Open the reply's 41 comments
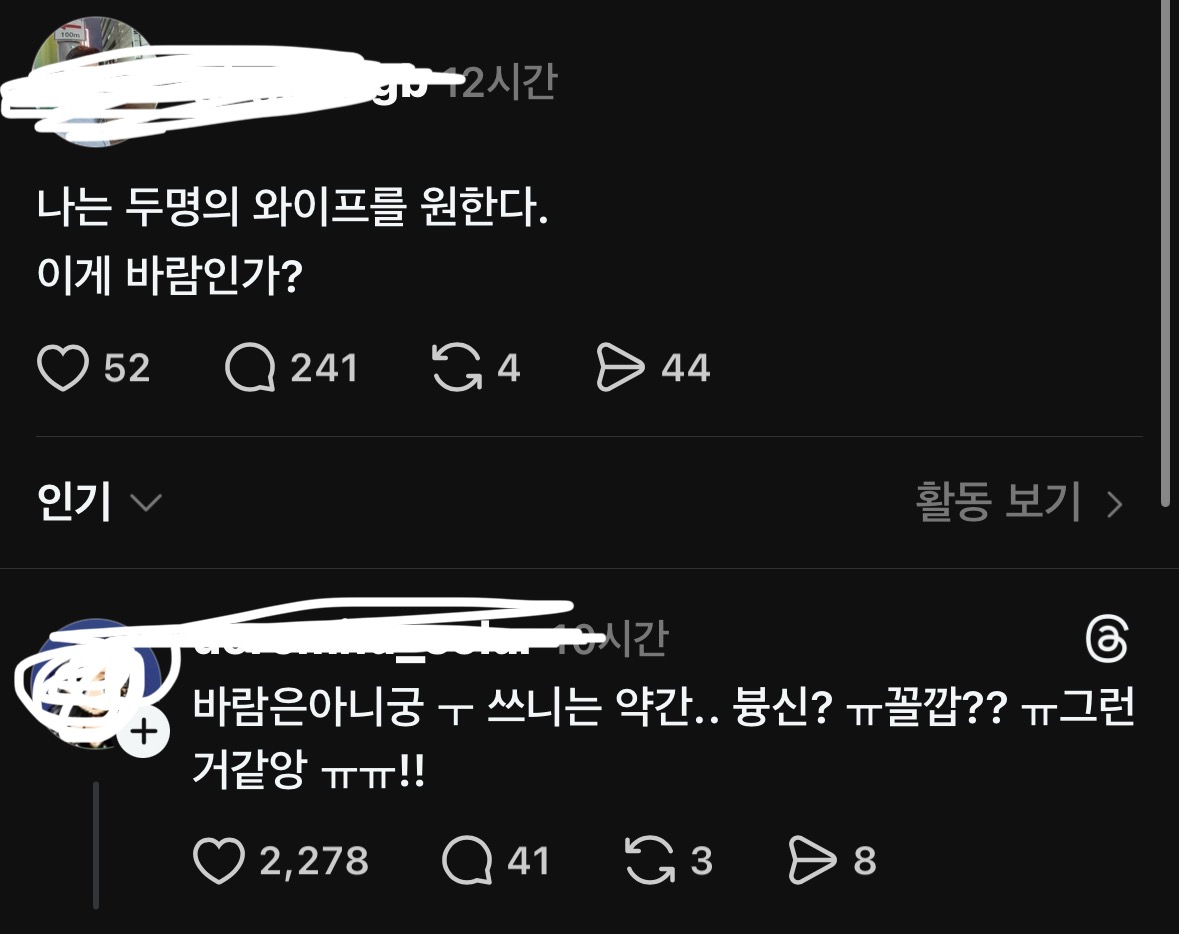Image resolution: width=1179 pixels, height=934 pixels. (467, 860)
